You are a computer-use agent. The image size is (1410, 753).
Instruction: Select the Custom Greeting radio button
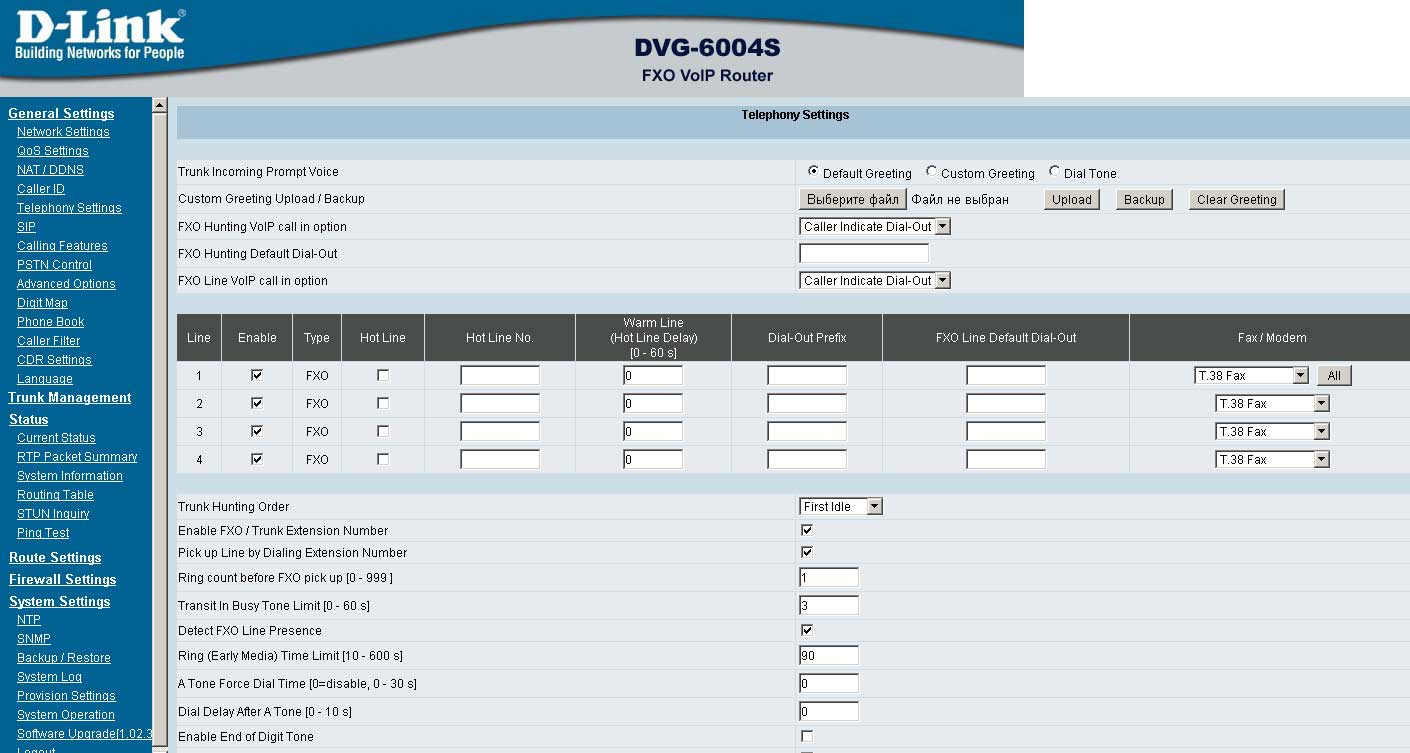pyautogui.click(x=932, y=172)
